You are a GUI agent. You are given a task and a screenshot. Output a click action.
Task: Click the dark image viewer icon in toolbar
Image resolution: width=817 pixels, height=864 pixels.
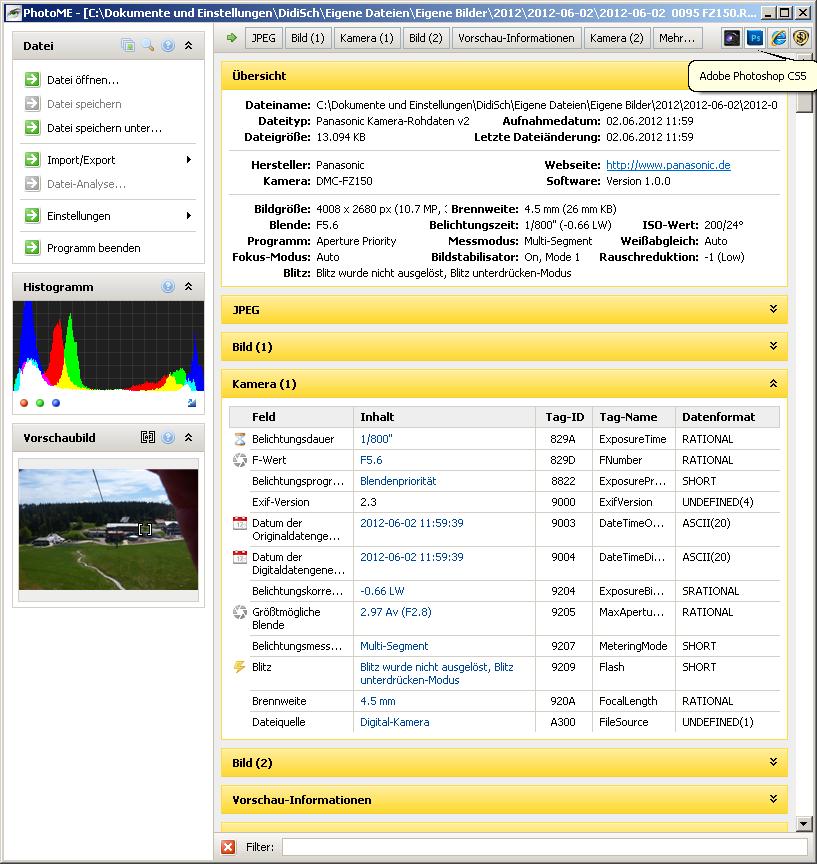pyautogui.click(x=732, y=38)
